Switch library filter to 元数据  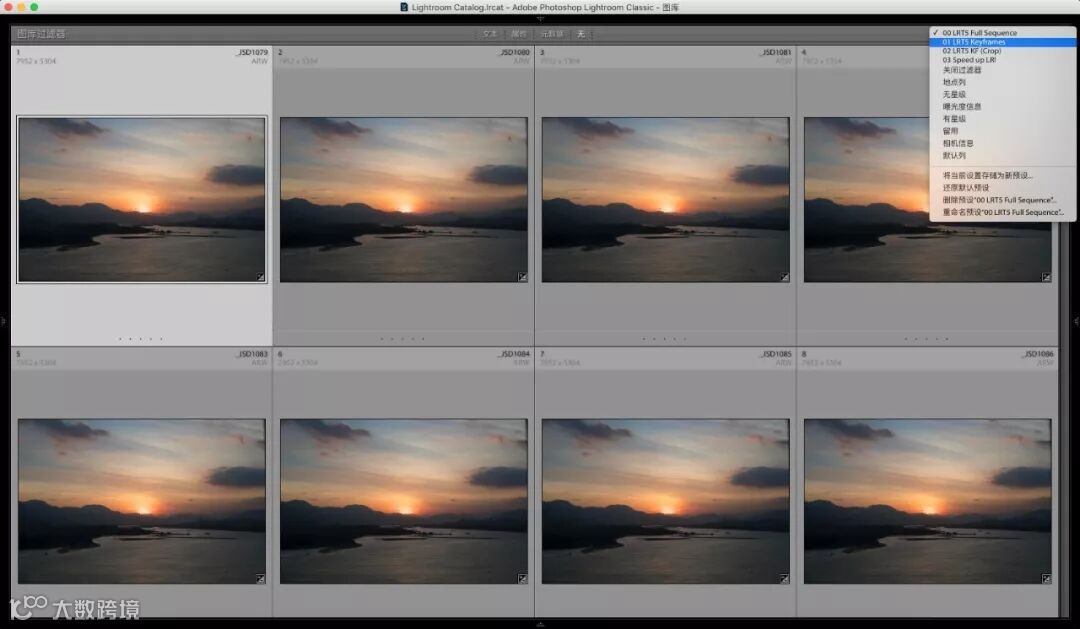[x=552, y=34]
